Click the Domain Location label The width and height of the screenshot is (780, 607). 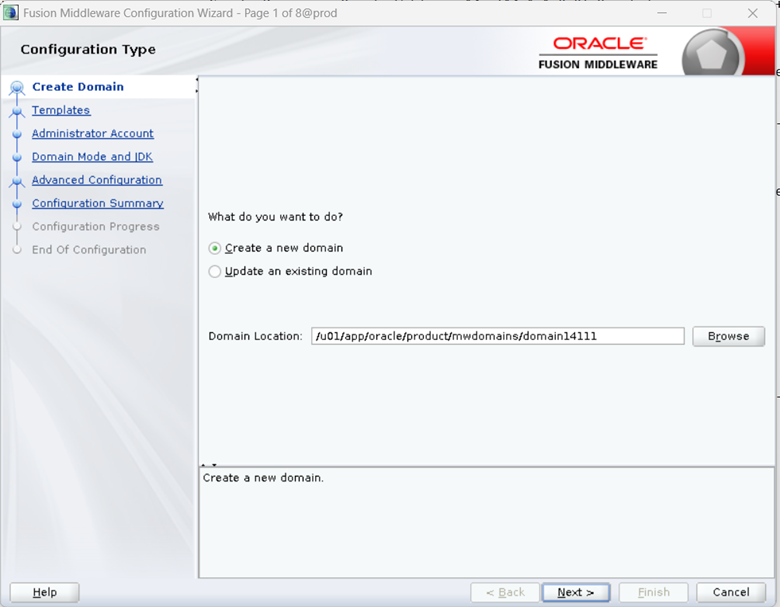pyautogui.click(x=255, y=336)
